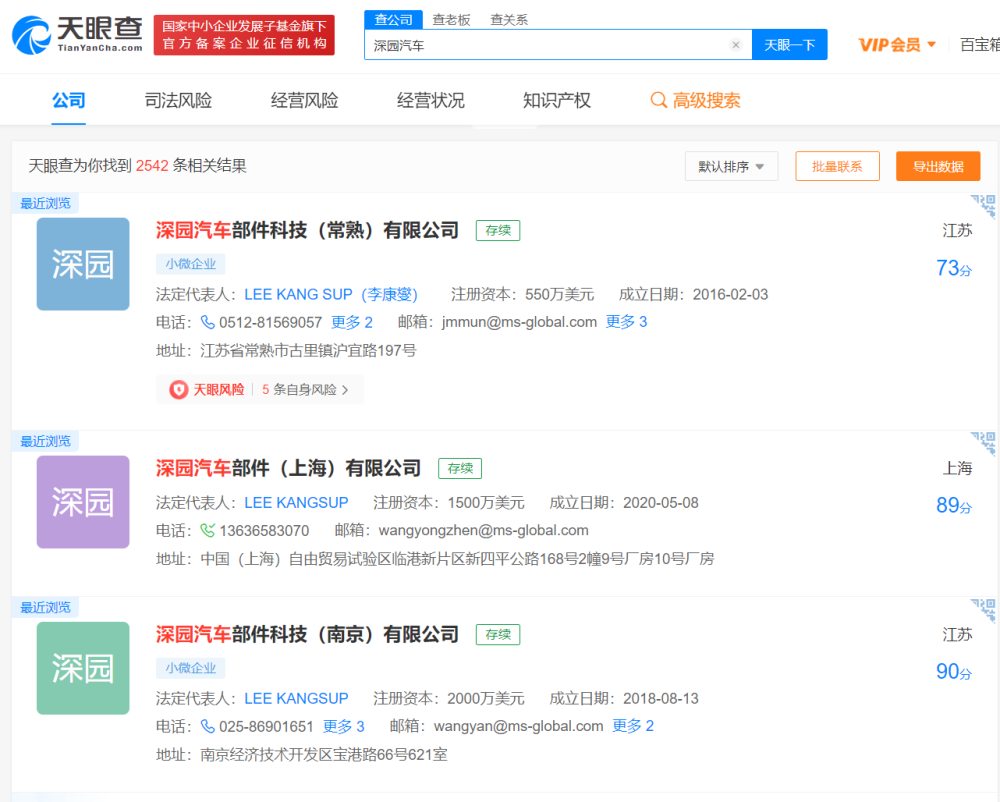Open the TianYanCha logo homepage
This screenshot has height=802, width=1000.
pyautogui.click(x=77, y=35)
